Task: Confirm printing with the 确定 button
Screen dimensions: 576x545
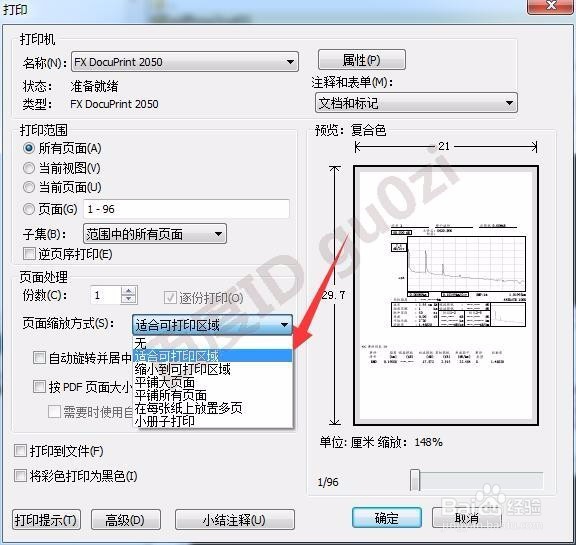Action: click(386, 518)
